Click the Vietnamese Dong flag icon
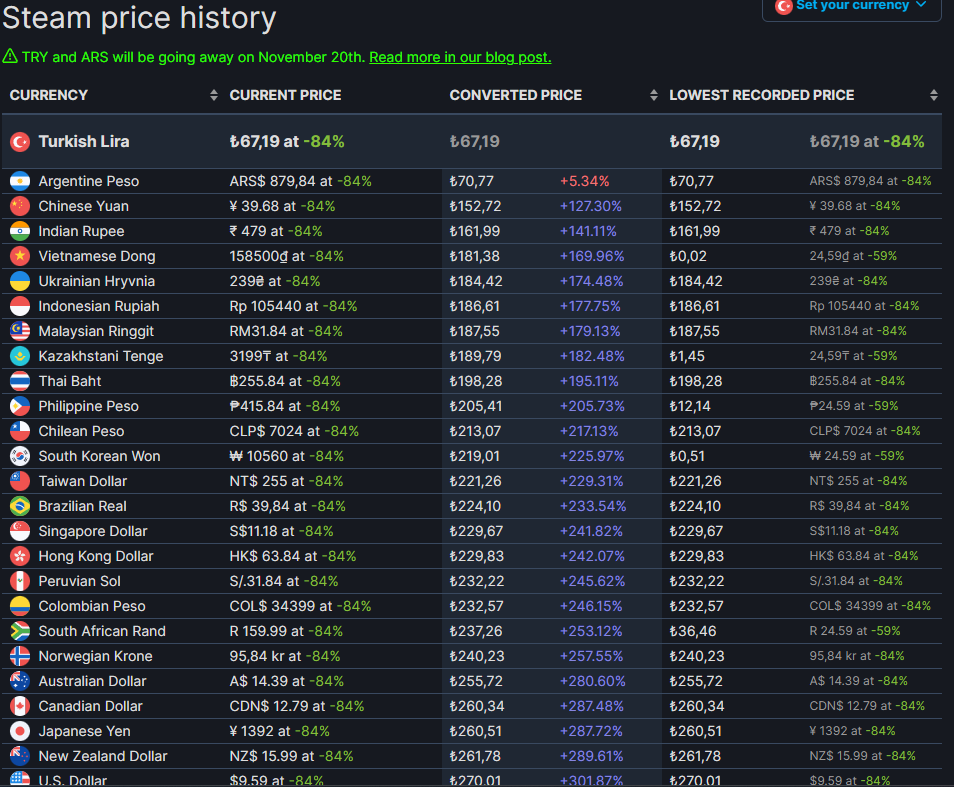954x787 pixels. click(20, 256)
